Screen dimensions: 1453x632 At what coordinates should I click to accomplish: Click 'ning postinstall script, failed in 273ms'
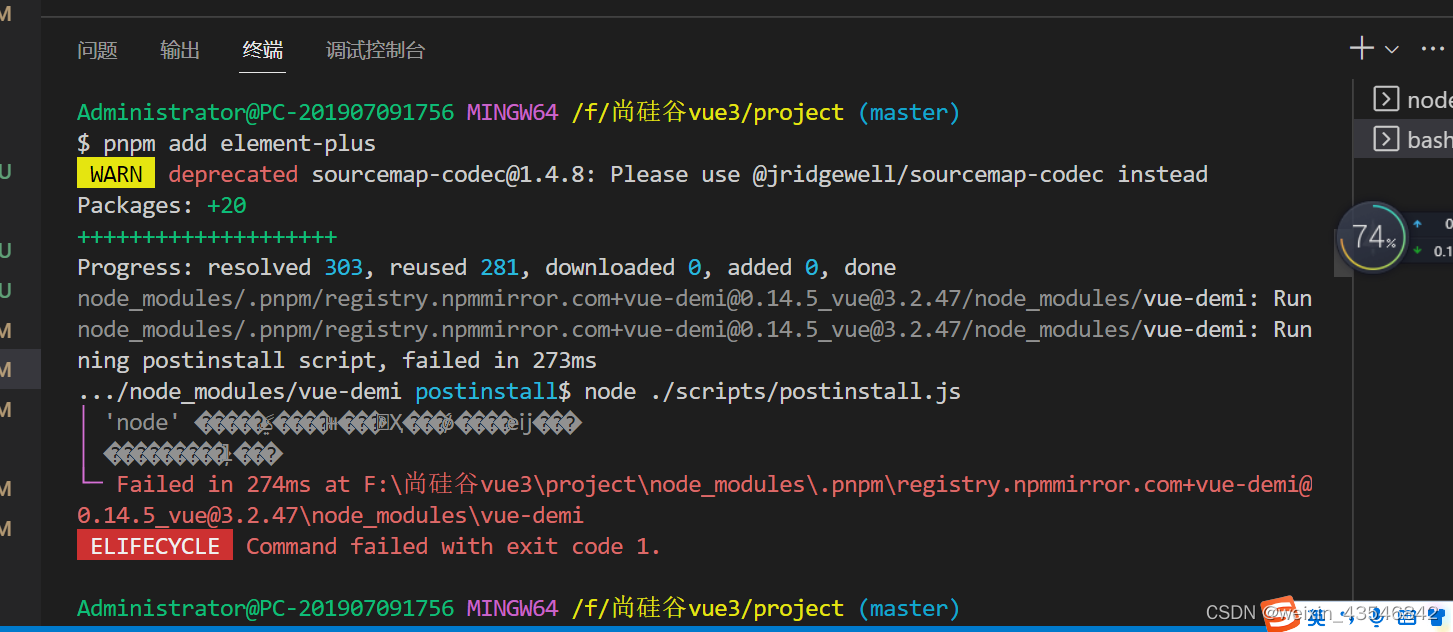click(x=337, y=360)
